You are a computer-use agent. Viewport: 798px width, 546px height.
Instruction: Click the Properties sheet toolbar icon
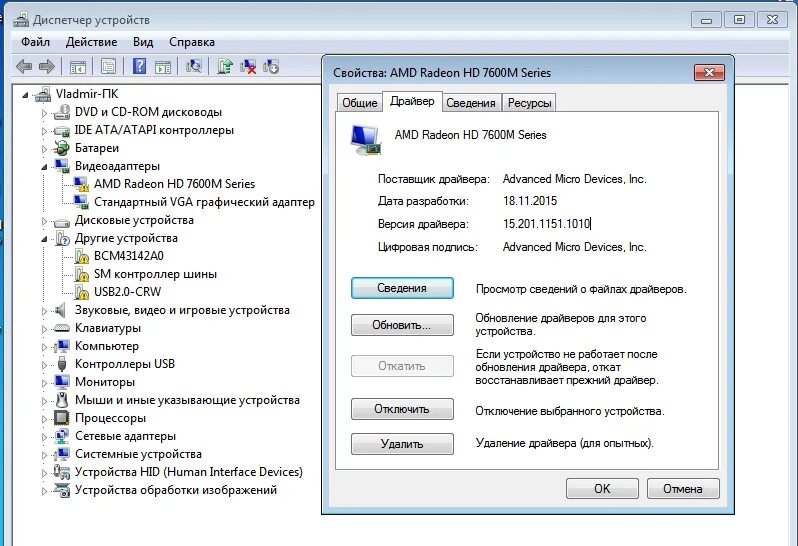[108, 66]
